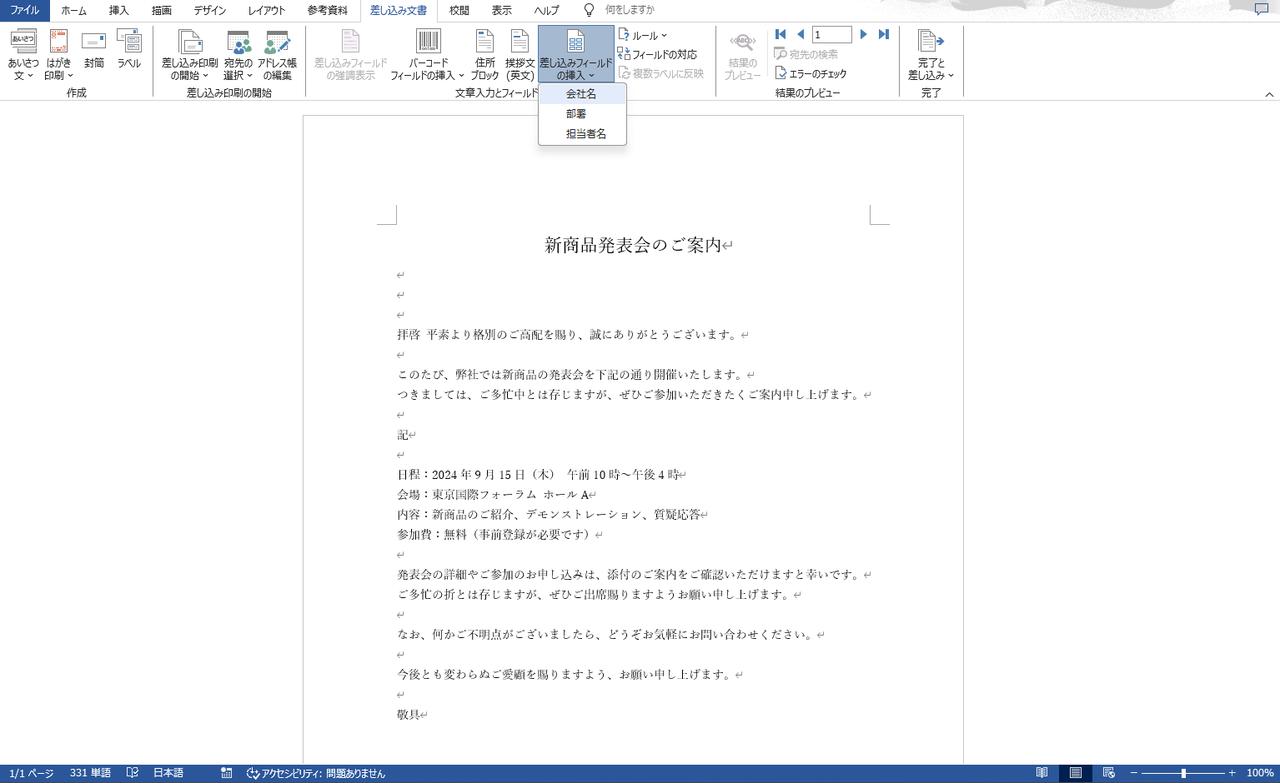
Task: Switch to the 表示 tab
Action: (x=502, y=10)
